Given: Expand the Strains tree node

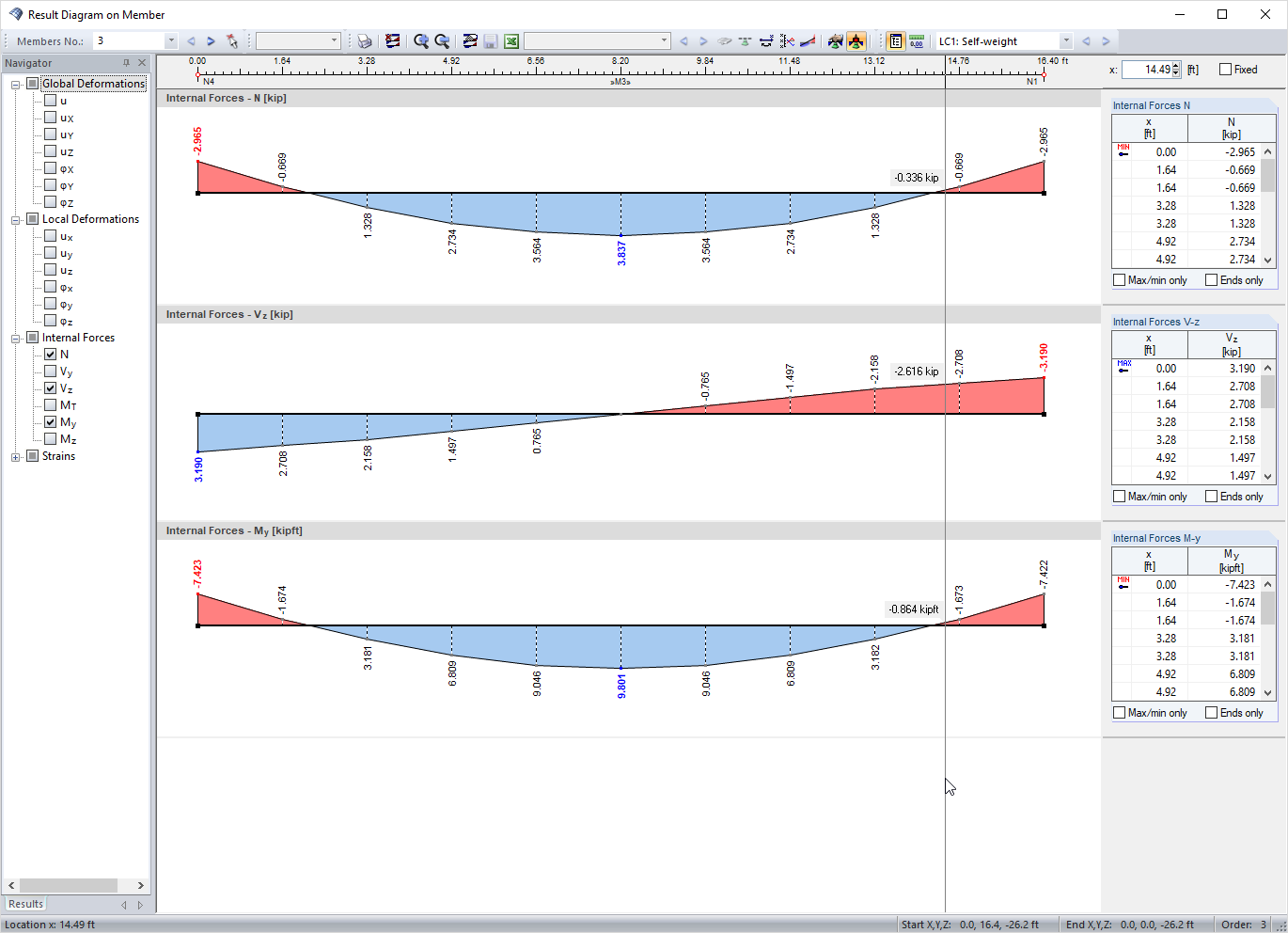Looking at the screenshot, I should pyautogui.click(x=13, y=456).
